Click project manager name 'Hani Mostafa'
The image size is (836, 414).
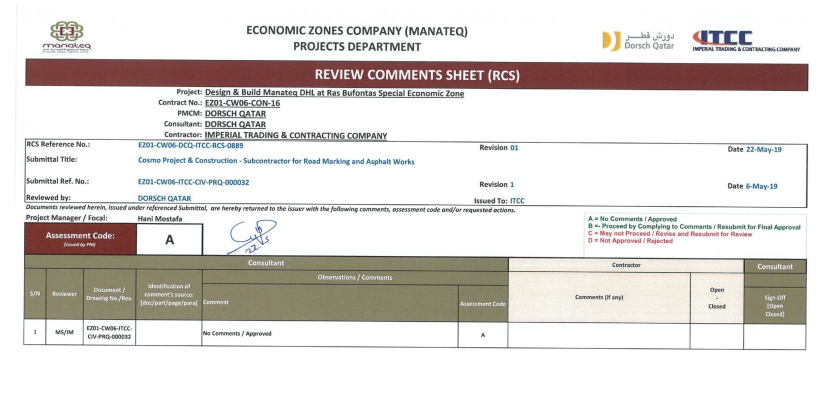tap(162, 219)
